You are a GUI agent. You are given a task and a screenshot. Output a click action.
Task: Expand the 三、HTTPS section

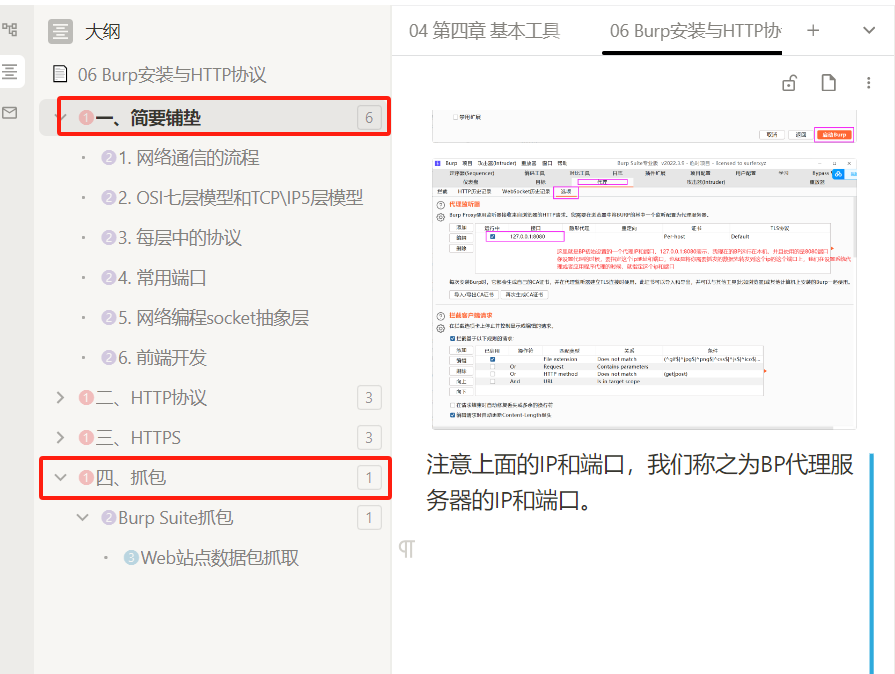pos(61,438)
